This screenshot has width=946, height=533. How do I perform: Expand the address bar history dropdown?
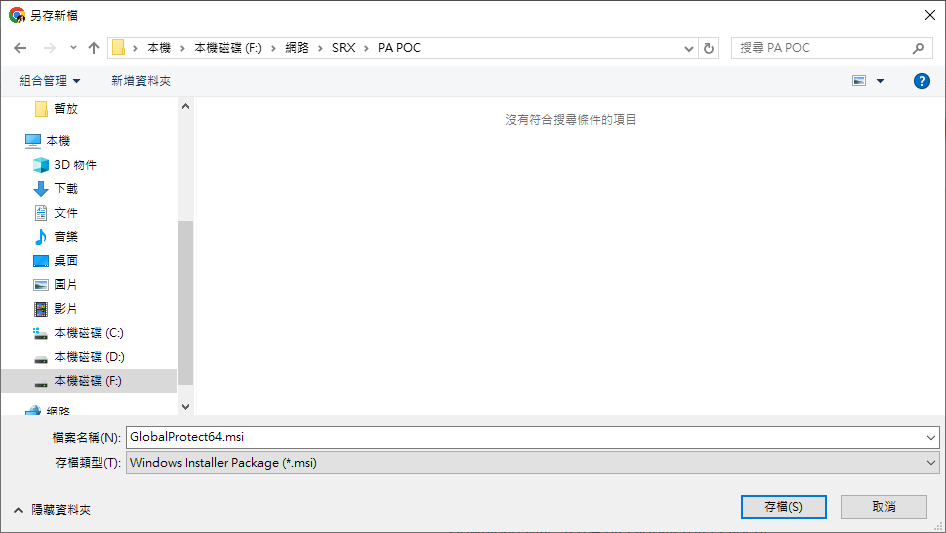tap(689, 48)
